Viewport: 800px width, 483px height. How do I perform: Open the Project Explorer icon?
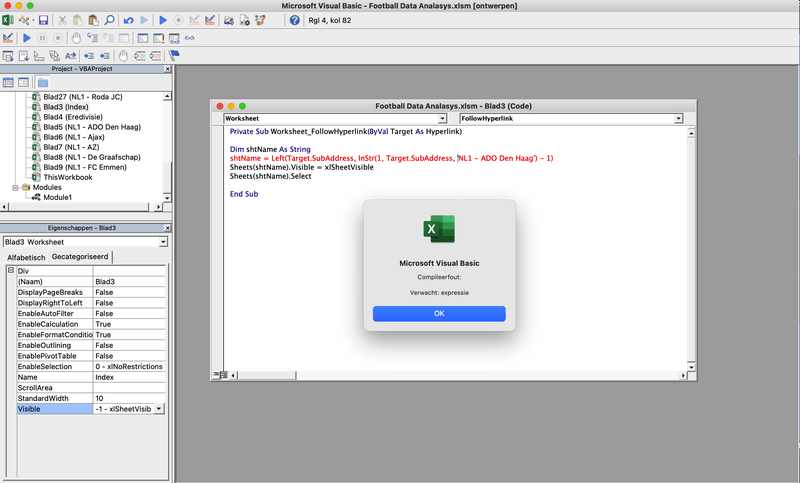229,20
